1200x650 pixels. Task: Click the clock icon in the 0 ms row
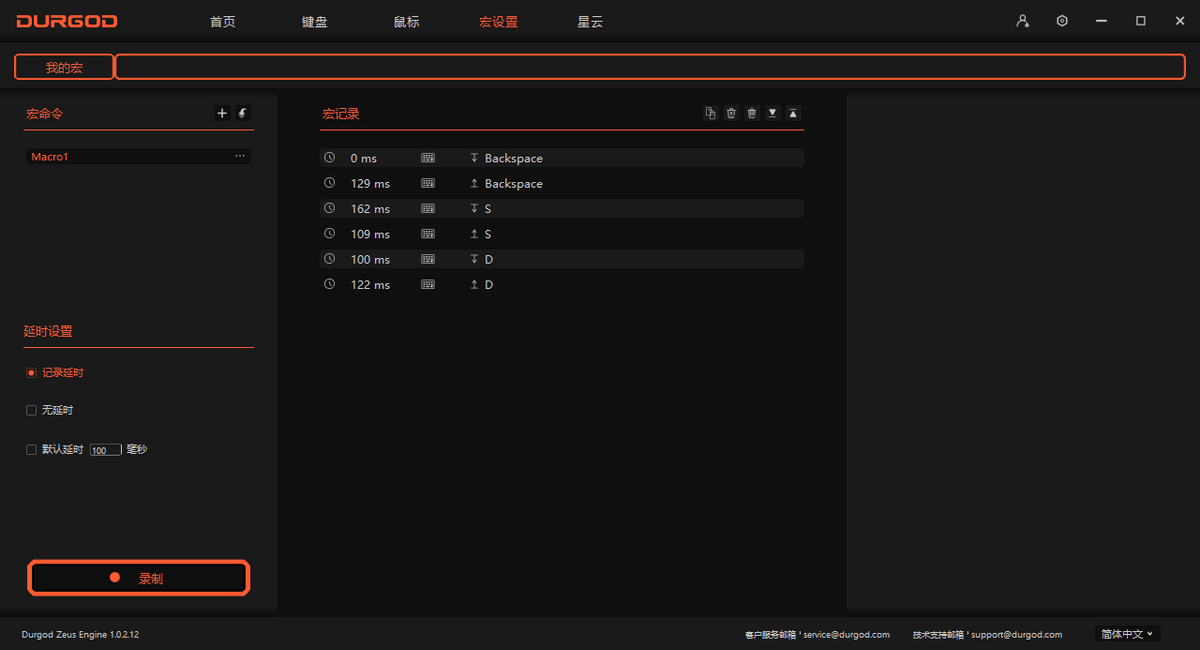[329, 158]
